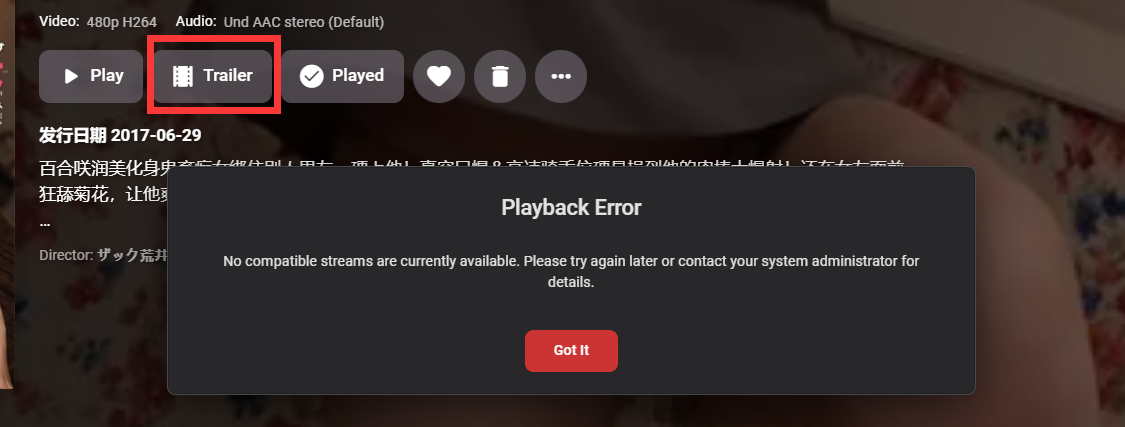1125x427 pixels.
Task: Click the Playback Error dialog title
Action: pyautogui.click(x=571, y=207)
